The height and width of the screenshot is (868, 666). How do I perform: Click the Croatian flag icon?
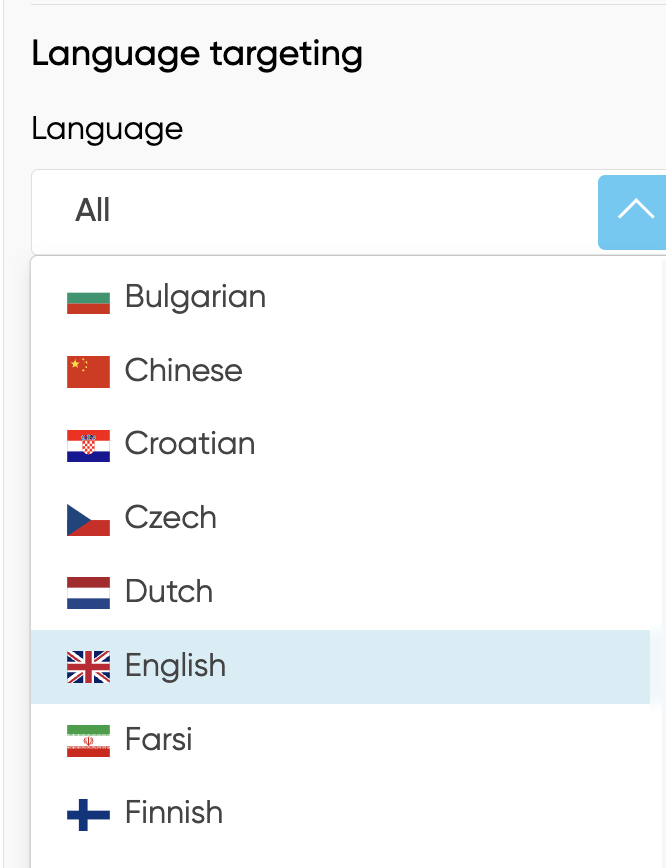click(x=88, y=445)
